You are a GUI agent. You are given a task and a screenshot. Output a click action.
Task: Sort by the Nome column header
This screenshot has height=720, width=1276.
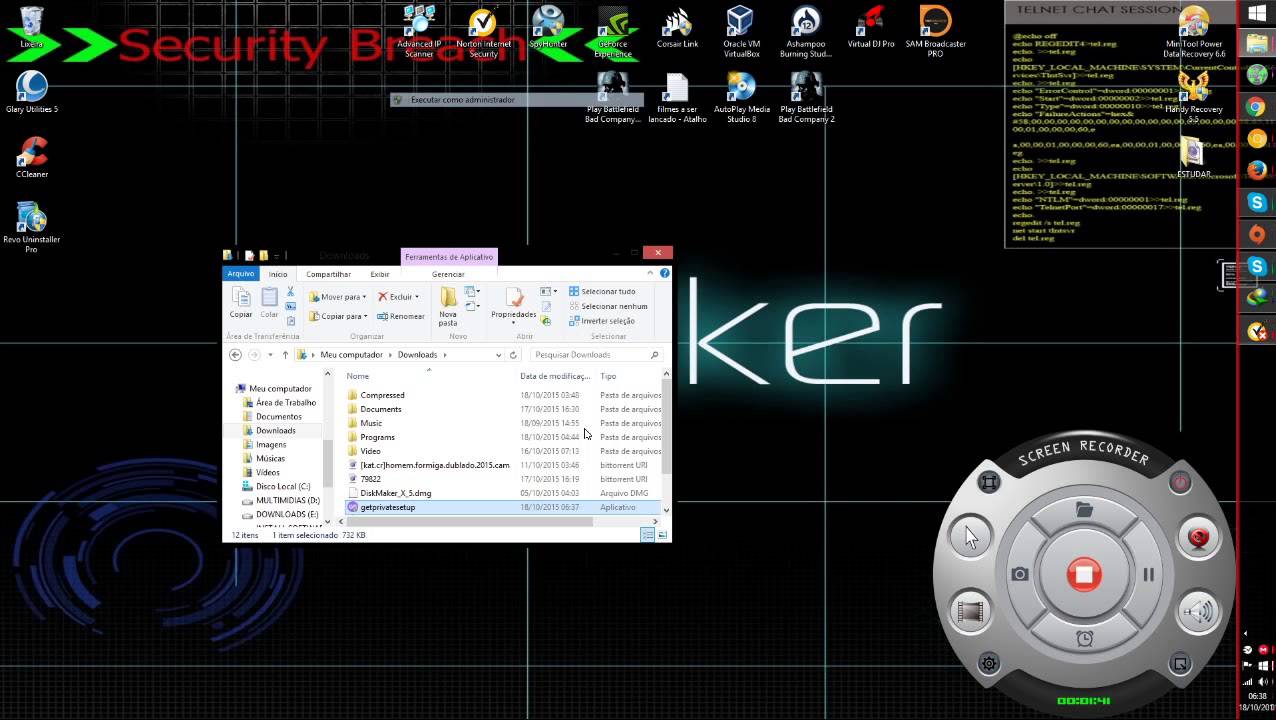[x=358, y=376]
